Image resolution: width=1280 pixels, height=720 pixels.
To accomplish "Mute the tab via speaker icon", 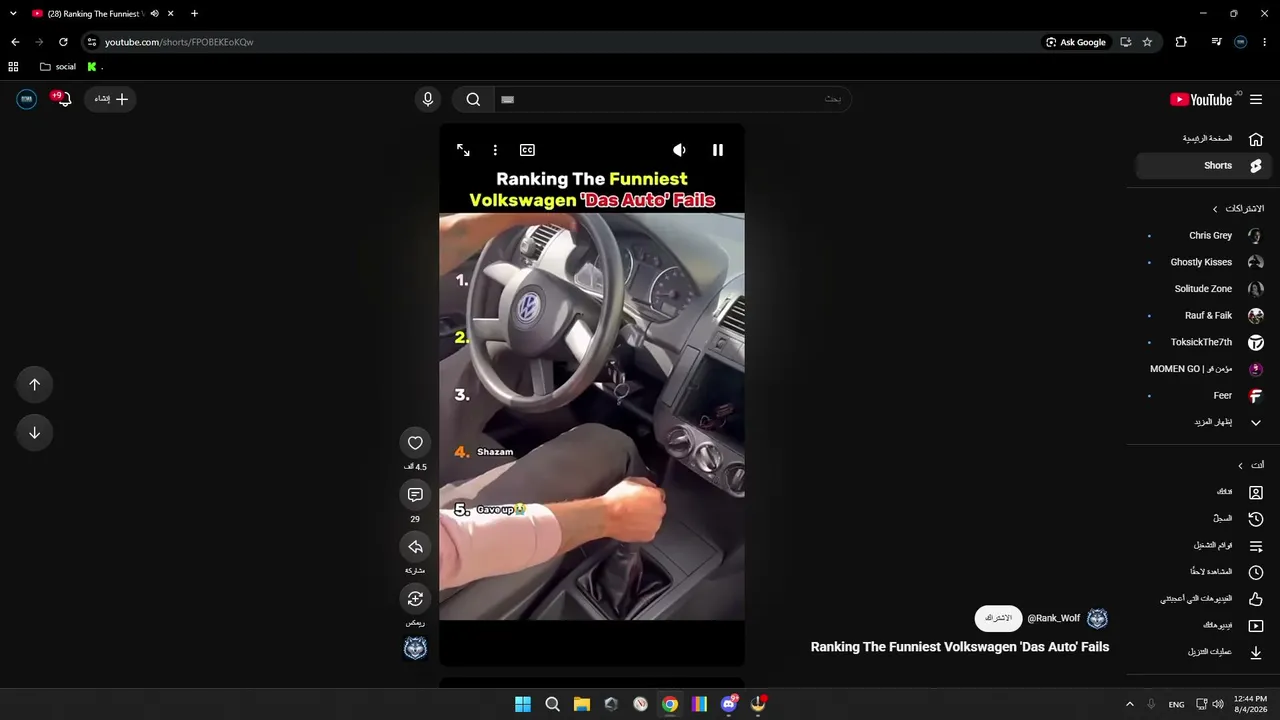I will point(155,14).
